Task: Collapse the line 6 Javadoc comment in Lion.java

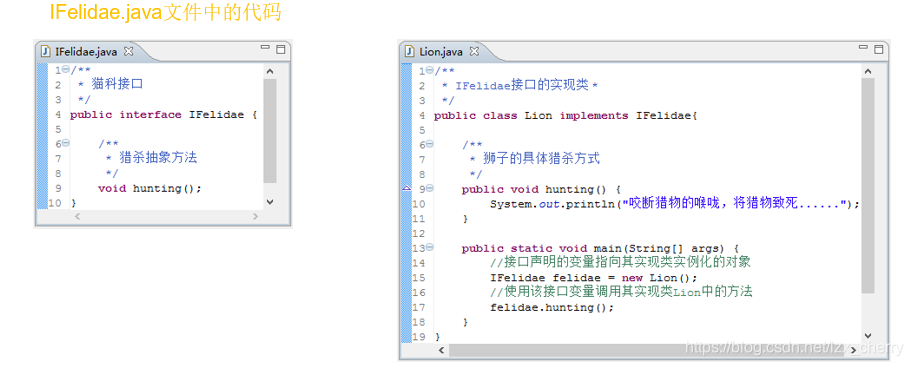Action: (430, 144)
